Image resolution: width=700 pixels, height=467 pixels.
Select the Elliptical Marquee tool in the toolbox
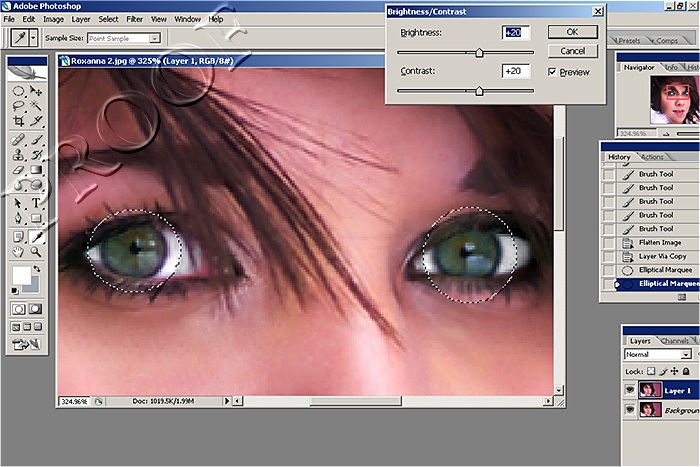click(x=18, y=92)
